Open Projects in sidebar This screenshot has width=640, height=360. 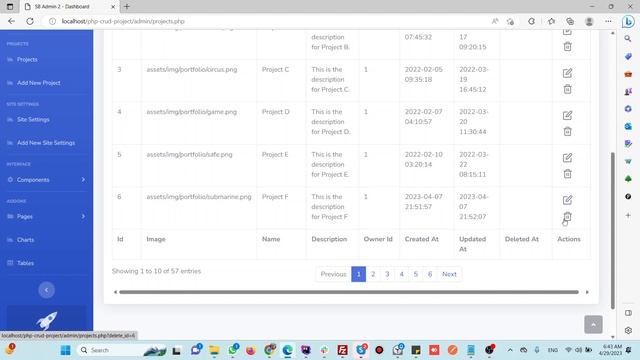pyautogui.click(x=27, y=60)
